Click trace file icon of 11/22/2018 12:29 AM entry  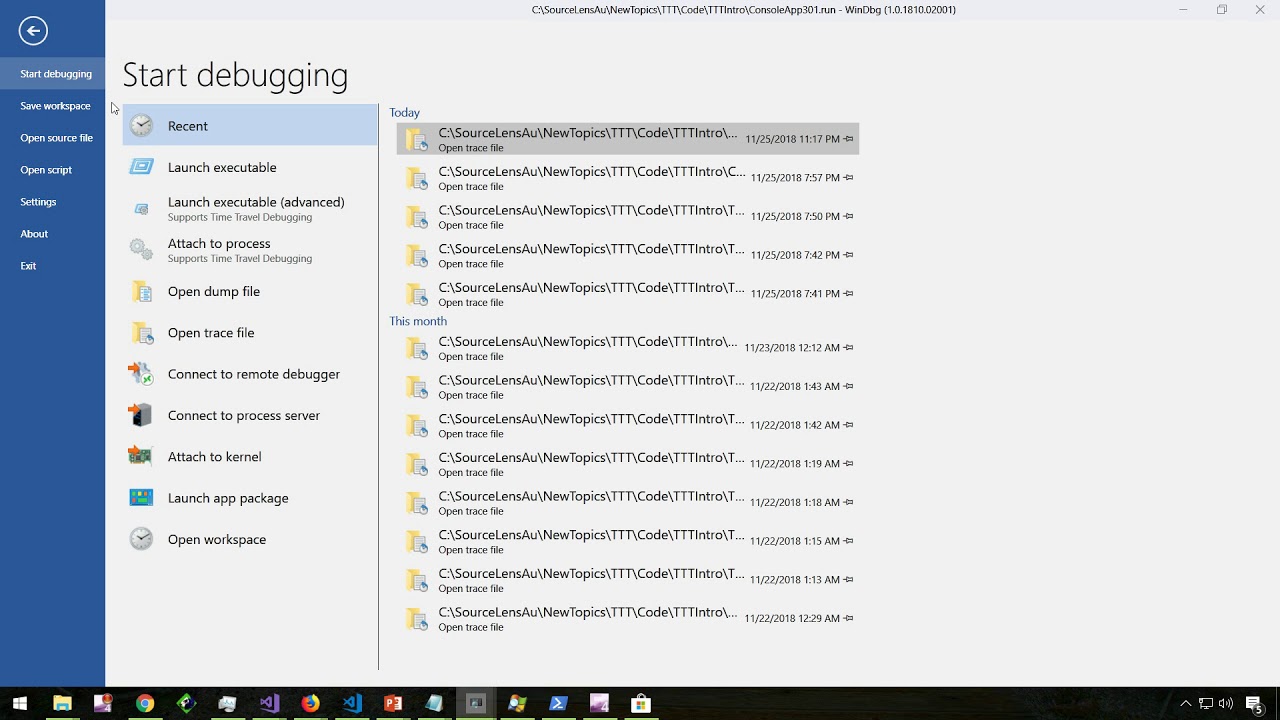point(416,619)
